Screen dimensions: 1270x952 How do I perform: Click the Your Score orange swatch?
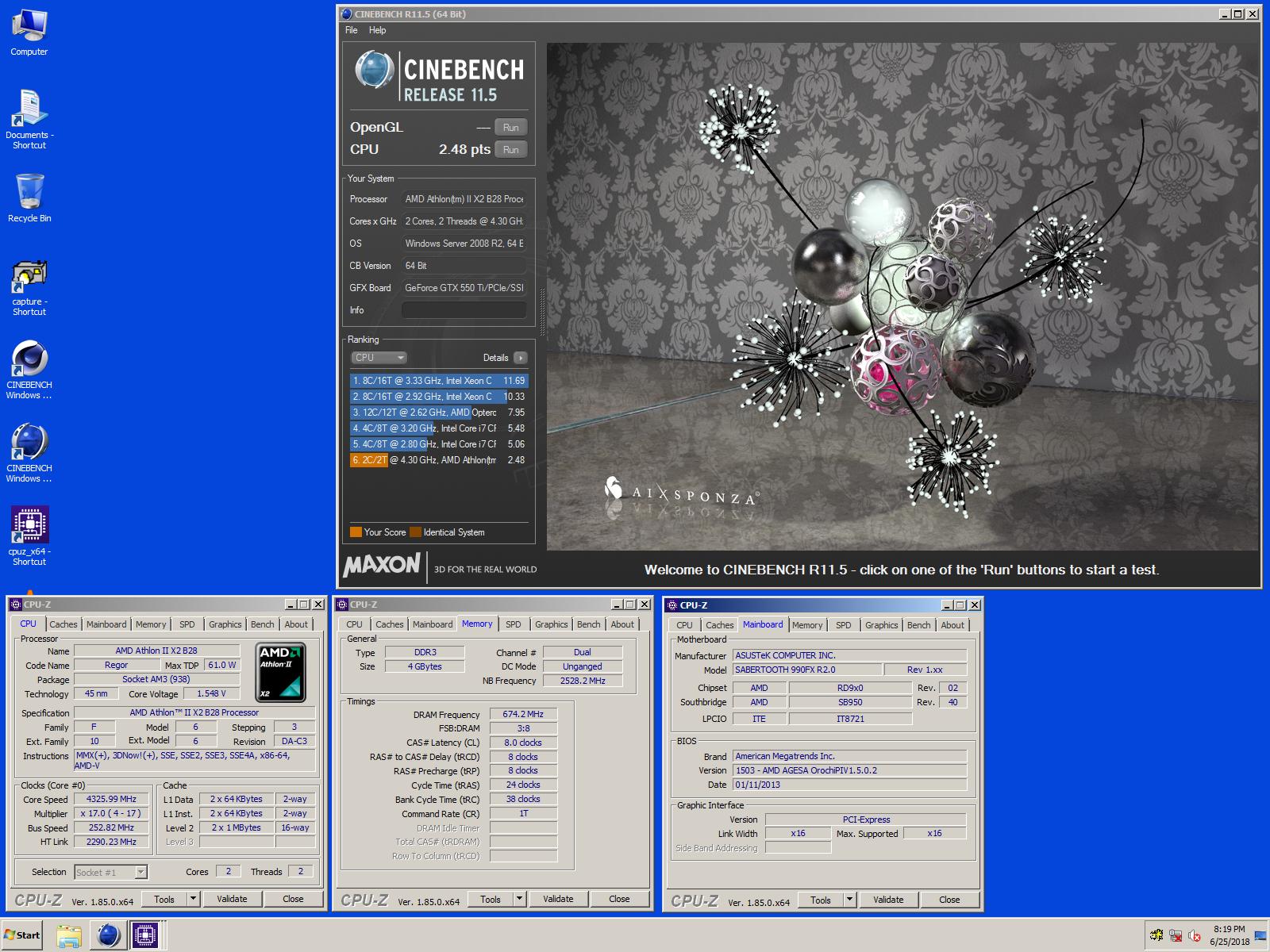tap(356, 532)
